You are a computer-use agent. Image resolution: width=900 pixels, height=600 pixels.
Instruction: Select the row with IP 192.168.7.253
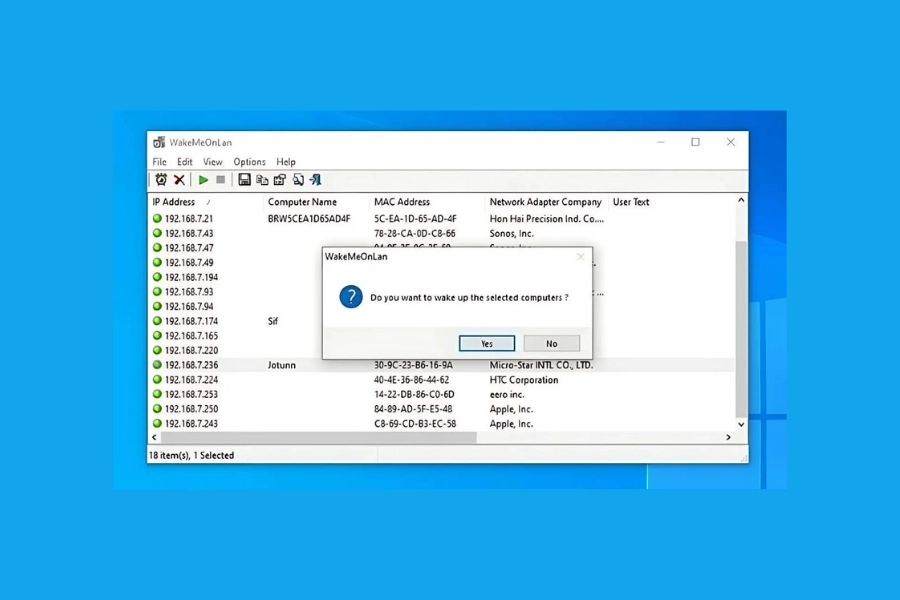click(x=441, y=394)
